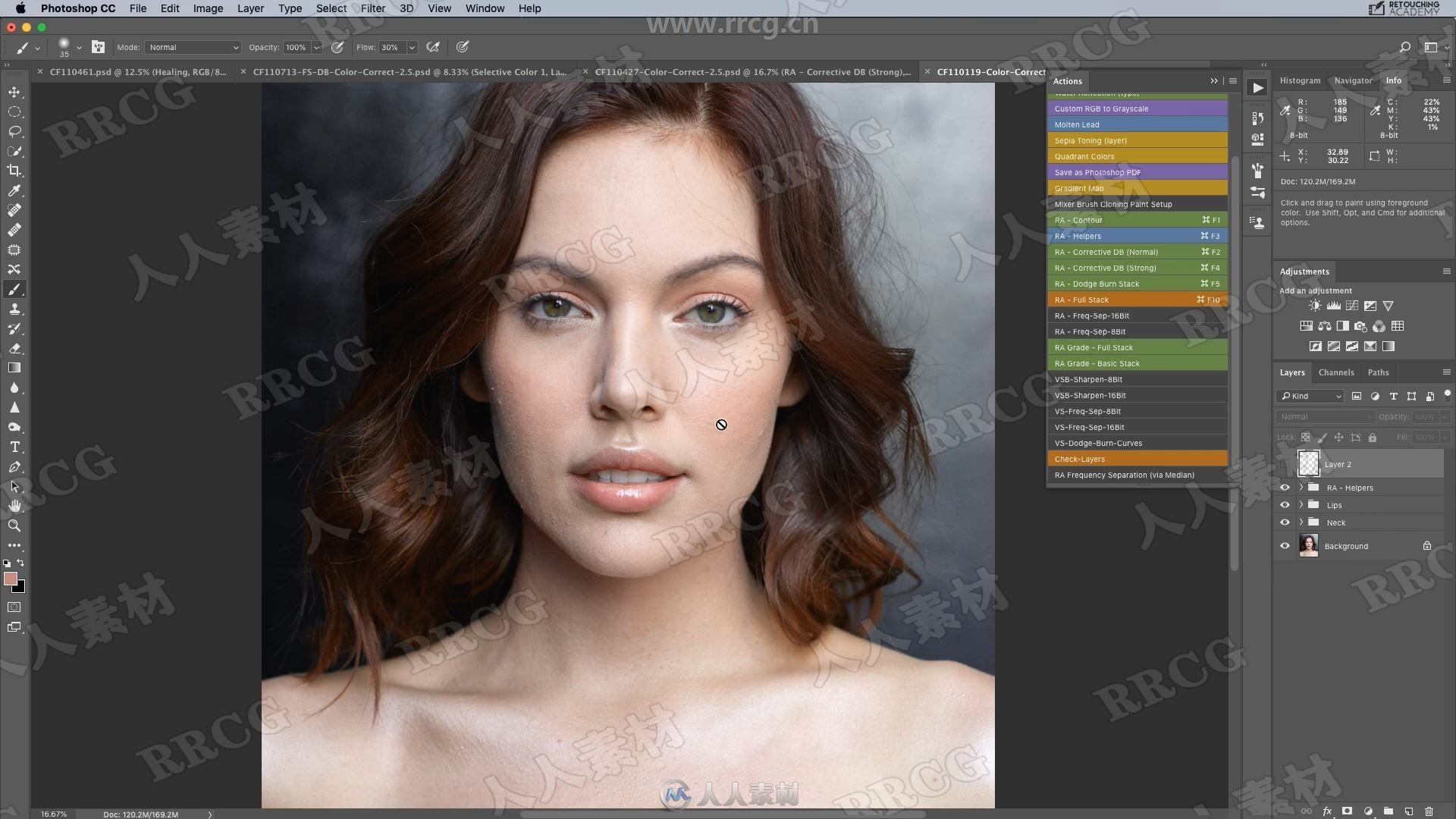Open the Opacity percentage input
Viewport: 1456px width, 819px height.
(x=297, y=47)
